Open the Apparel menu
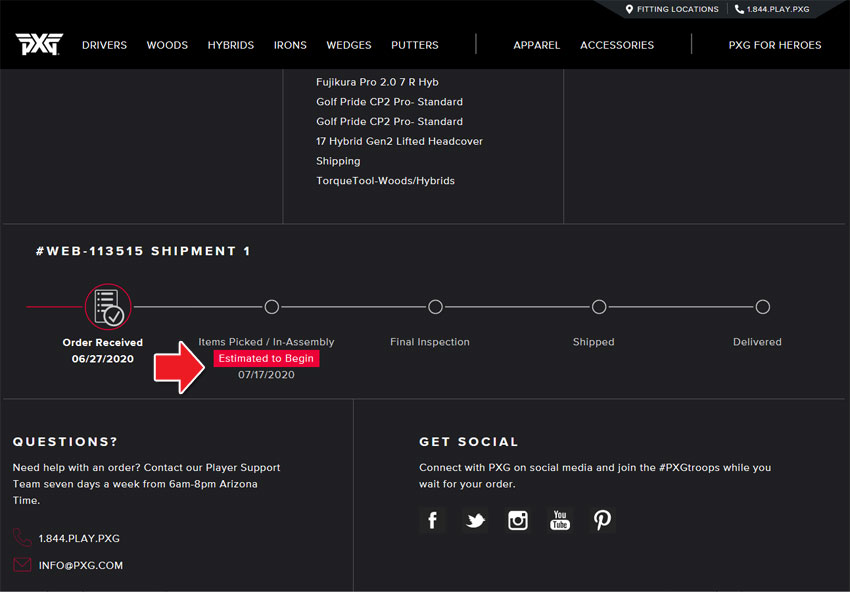 [537, 45]
